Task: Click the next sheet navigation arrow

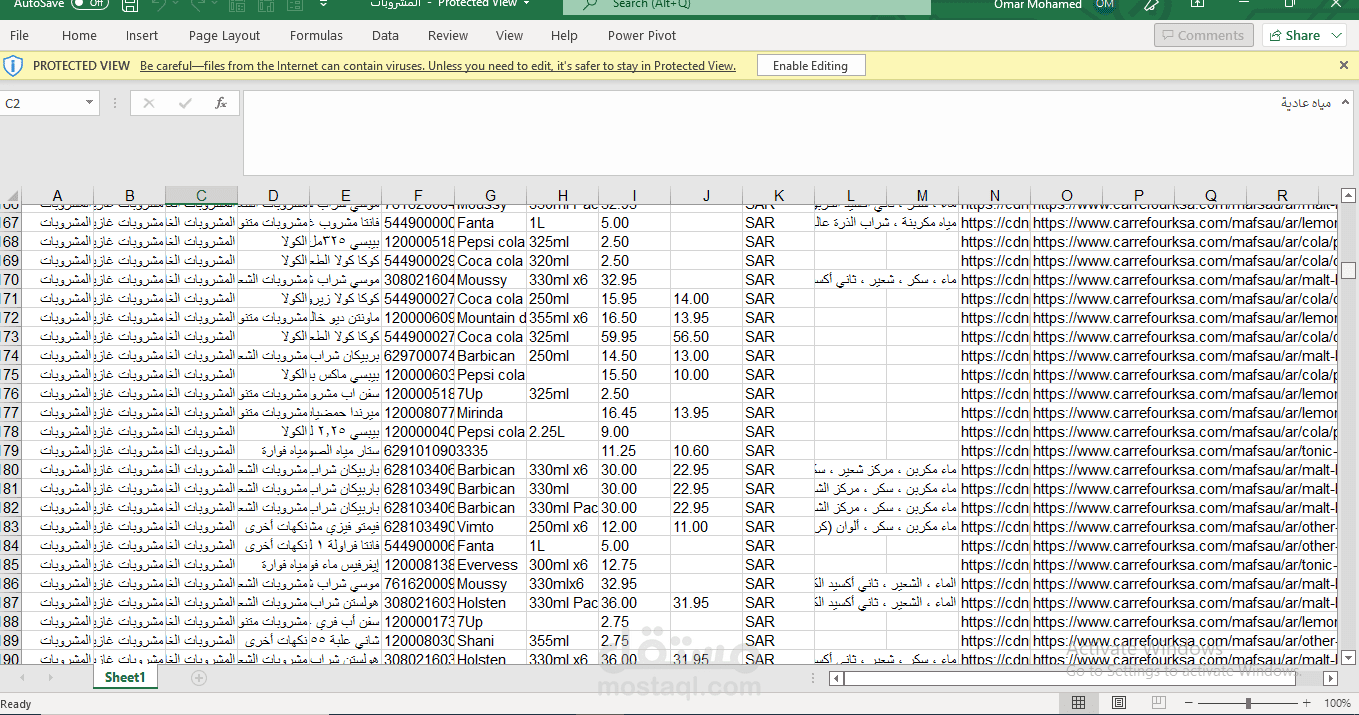Action: click(x=50, y=678)
